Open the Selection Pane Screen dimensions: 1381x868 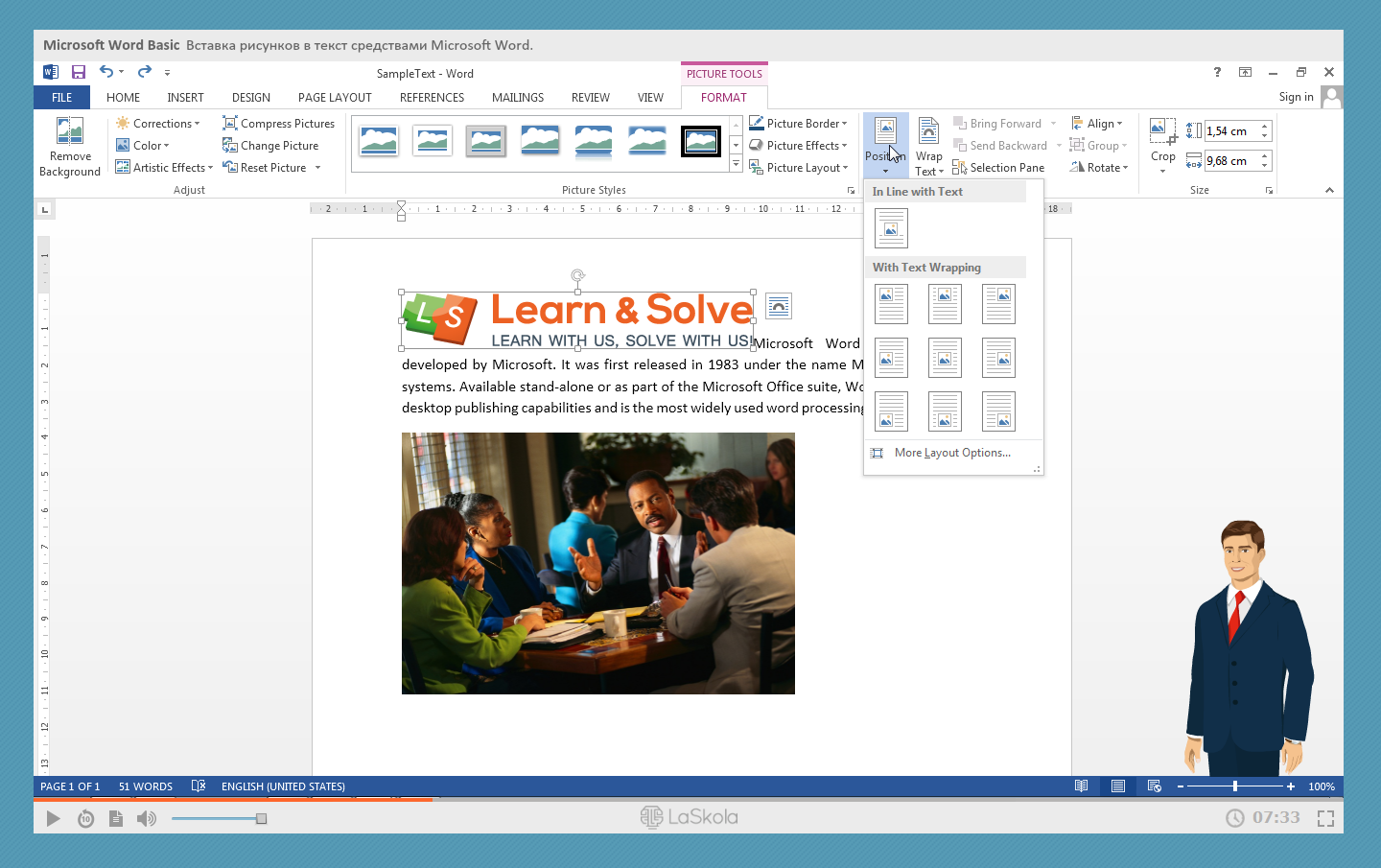(998, 168)
